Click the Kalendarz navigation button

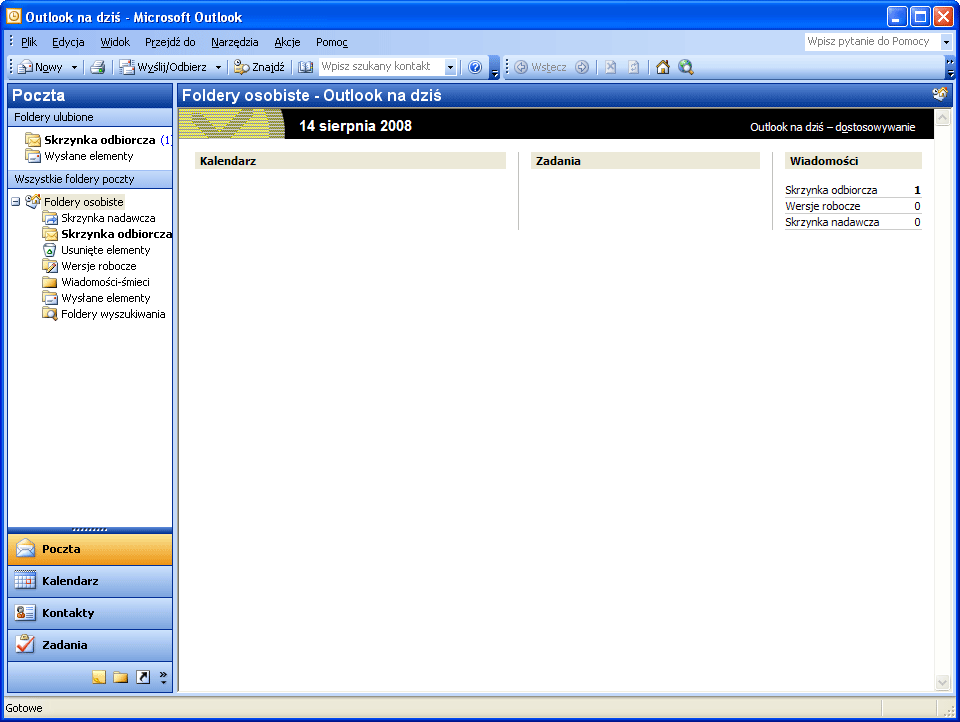pos(90,581)
